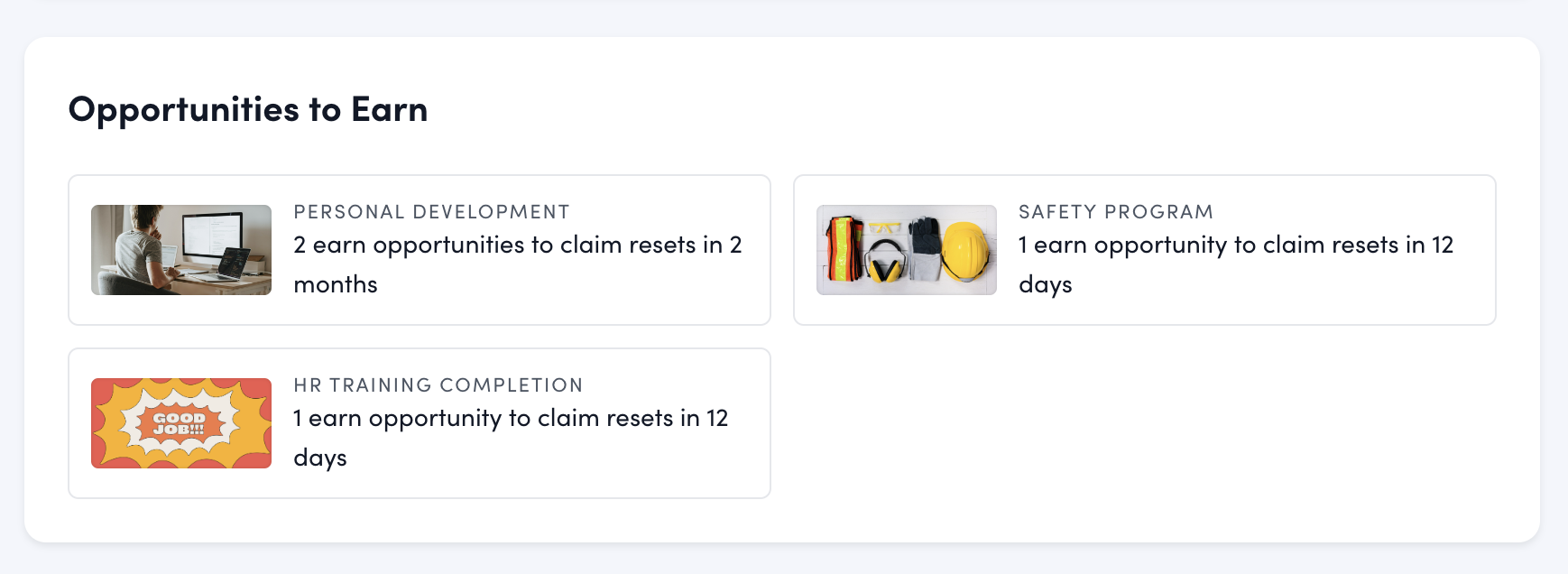This screenshot has width=1568, height=574.
Task: Select the SAFETY PROGRAM category label
Action: pyautogui.click(x=1115, y=212)
